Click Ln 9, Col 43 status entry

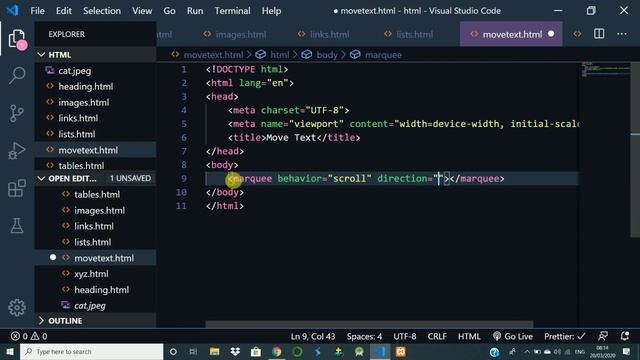pos(313,336)
